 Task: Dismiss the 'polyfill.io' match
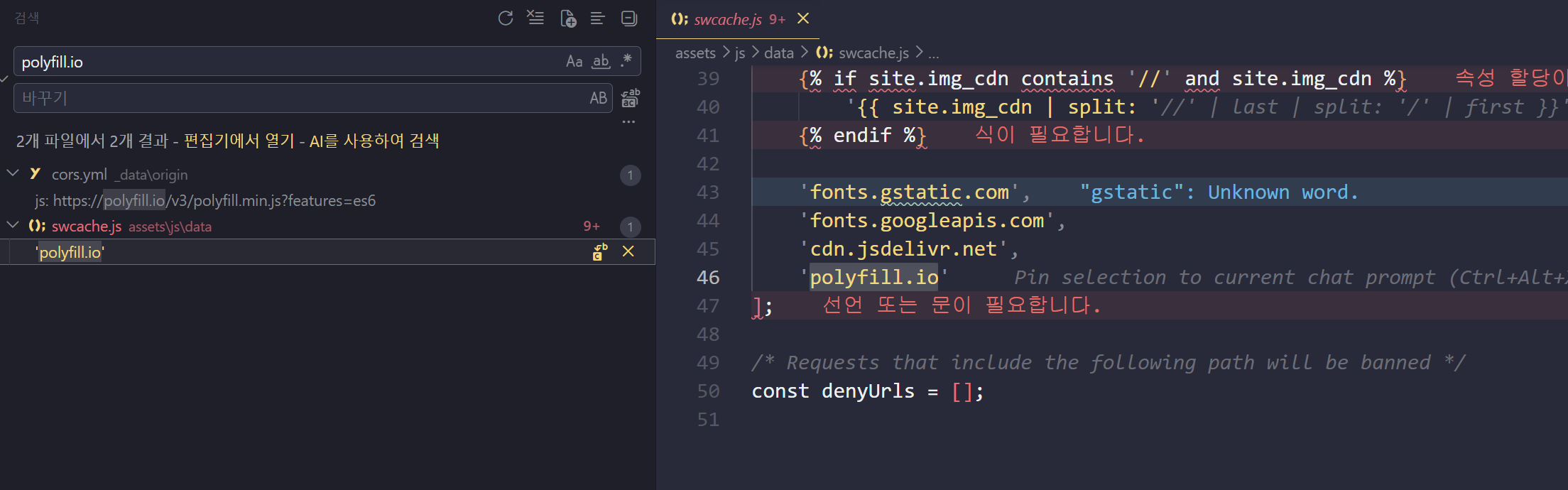tap(628, 251)
